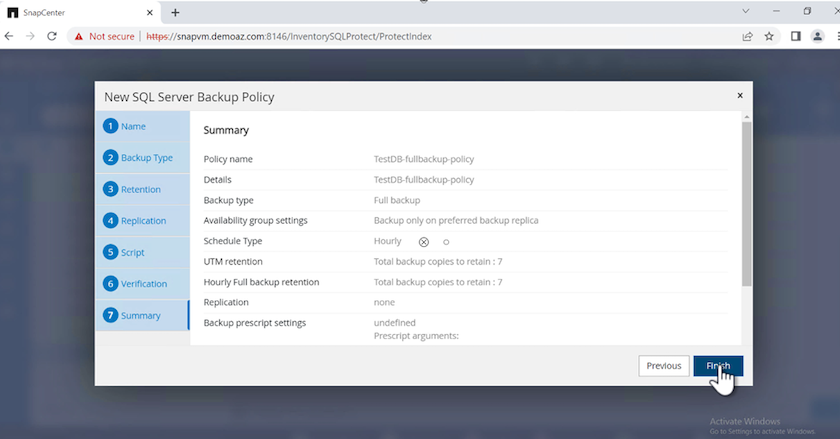Click the UTM retention label
This screenshot has width=840, height=439.
coord(233,262)
